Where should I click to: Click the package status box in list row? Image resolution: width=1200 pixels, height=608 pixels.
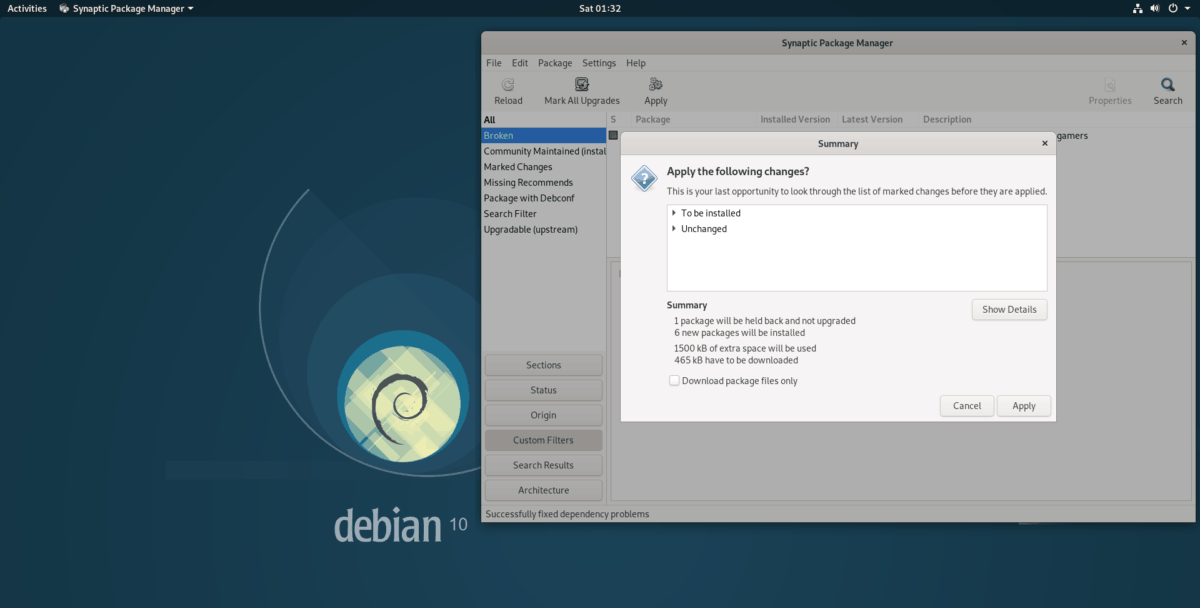click(614, 135)
